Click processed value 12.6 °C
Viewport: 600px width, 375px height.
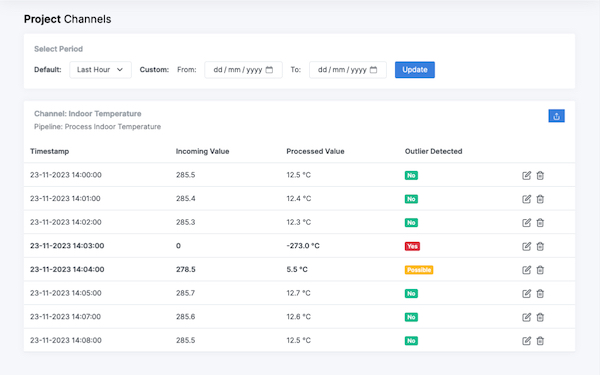(299, 317)
